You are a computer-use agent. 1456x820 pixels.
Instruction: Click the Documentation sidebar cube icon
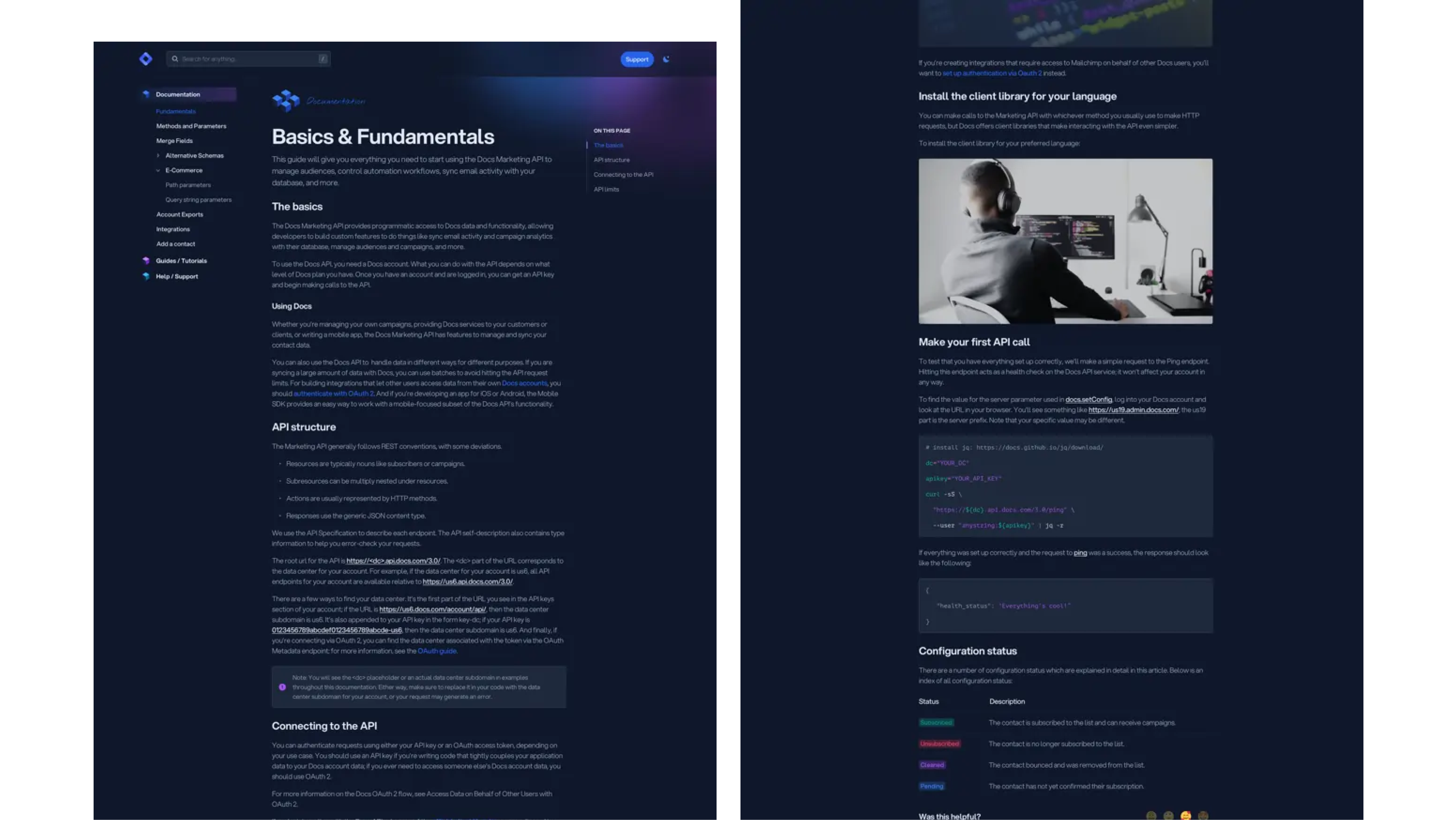146,94
